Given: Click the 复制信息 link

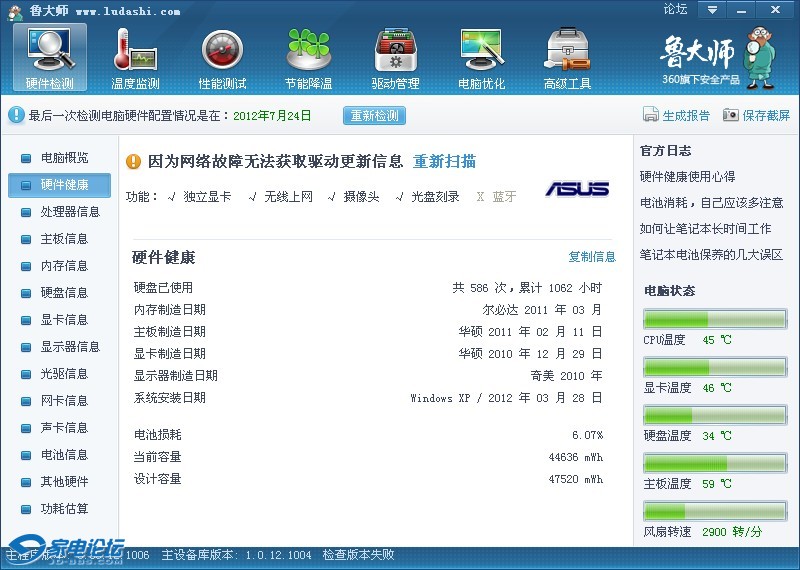Looking at the screenshot, I should pyautogui.click(x=592, y=257).
